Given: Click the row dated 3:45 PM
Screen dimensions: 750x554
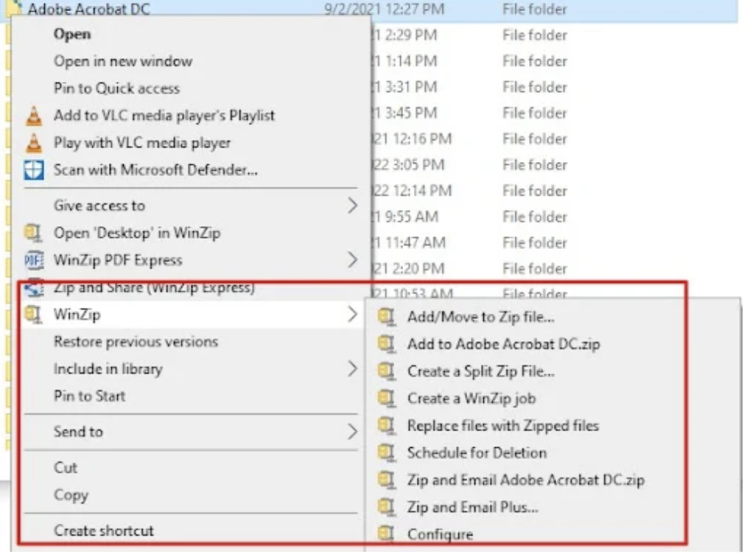Looking at the screenshot, I should (555, 113).
